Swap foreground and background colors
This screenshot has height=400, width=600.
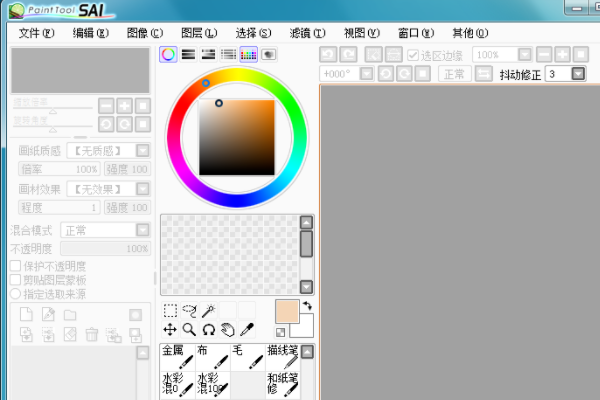[x=306, y=306]
